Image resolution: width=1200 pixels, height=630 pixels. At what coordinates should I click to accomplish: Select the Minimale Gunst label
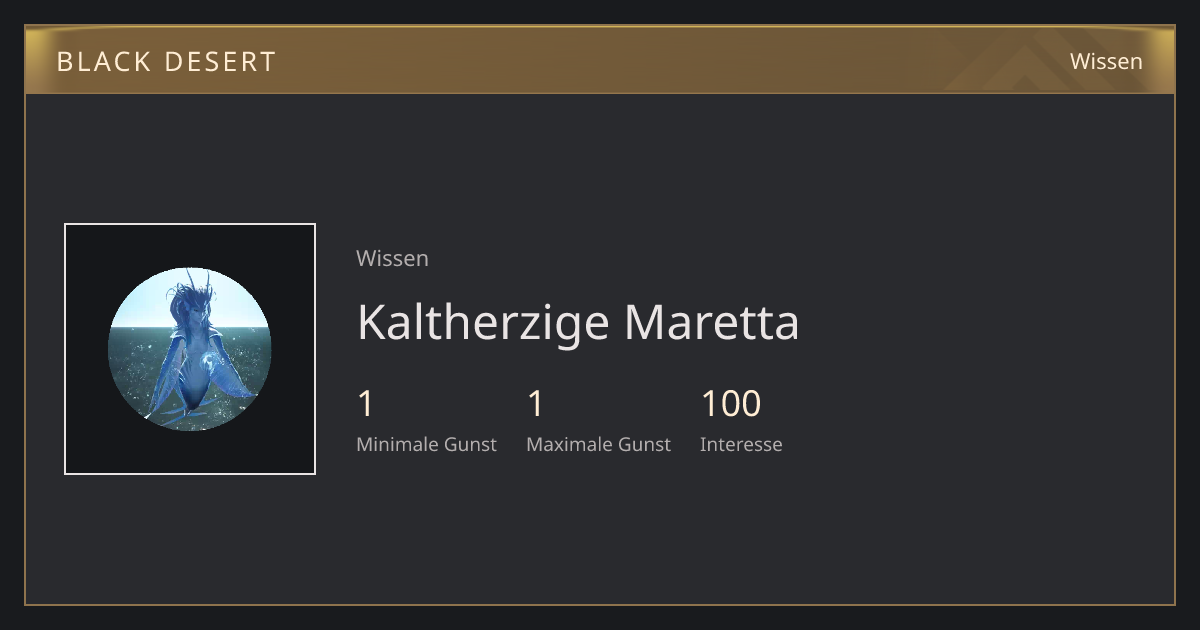(426, 444)
